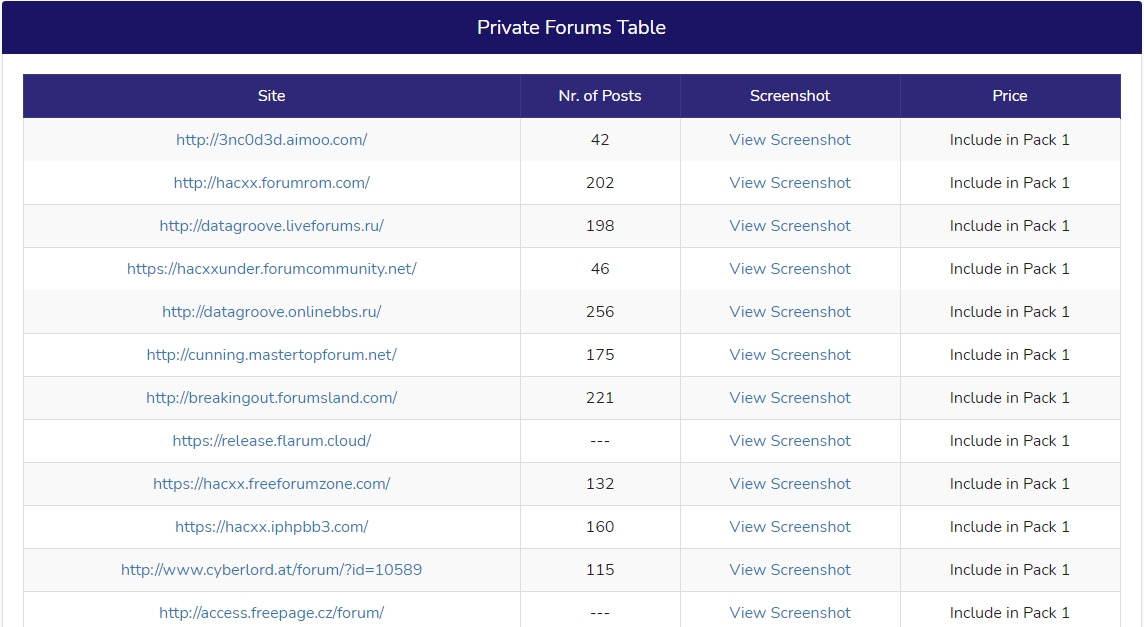Image resolution: width=1144 pixels, height=627 pixels.
Task: Visit the breakingout.forumsland.com link
Action: [271, 398]
